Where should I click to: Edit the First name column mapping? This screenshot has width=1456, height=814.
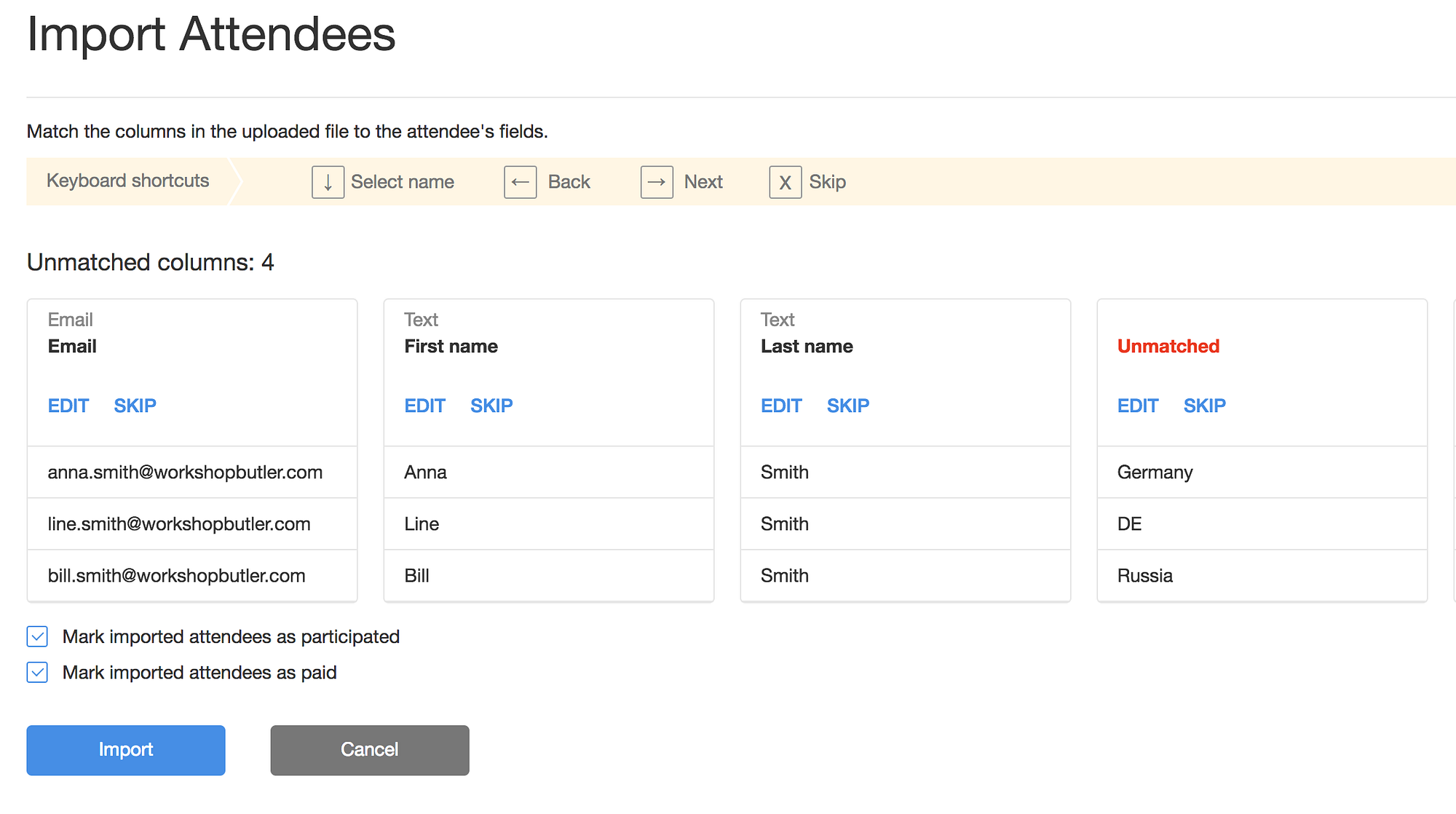click(x=424, y=406)
